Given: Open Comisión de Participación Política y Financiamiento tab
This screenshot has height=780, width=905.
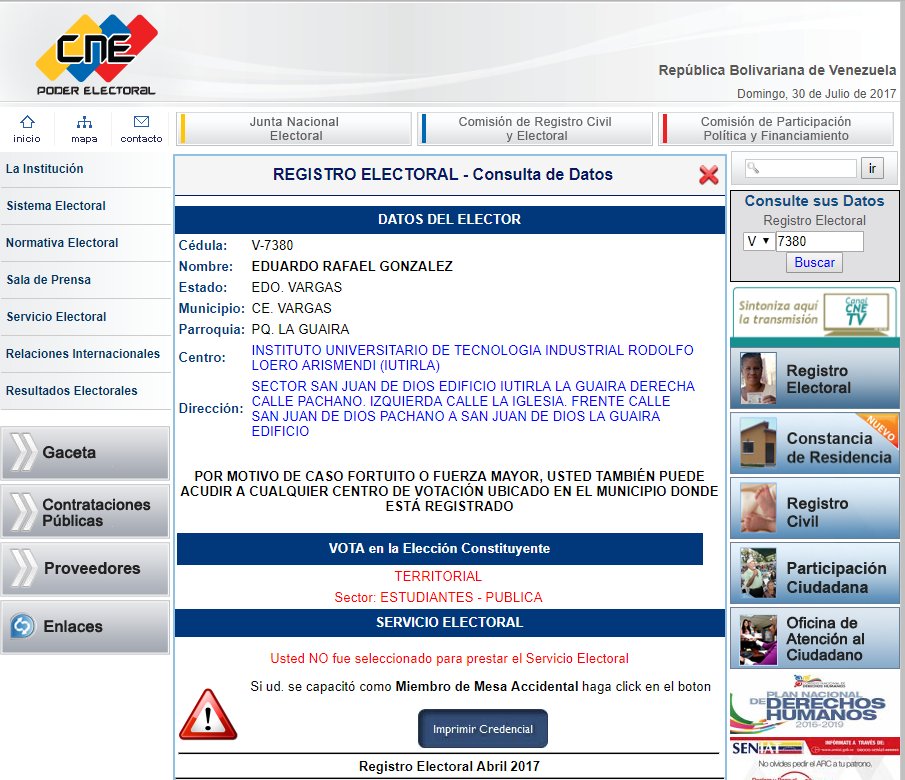Looking at the screenshot, I should pos(776,128).
